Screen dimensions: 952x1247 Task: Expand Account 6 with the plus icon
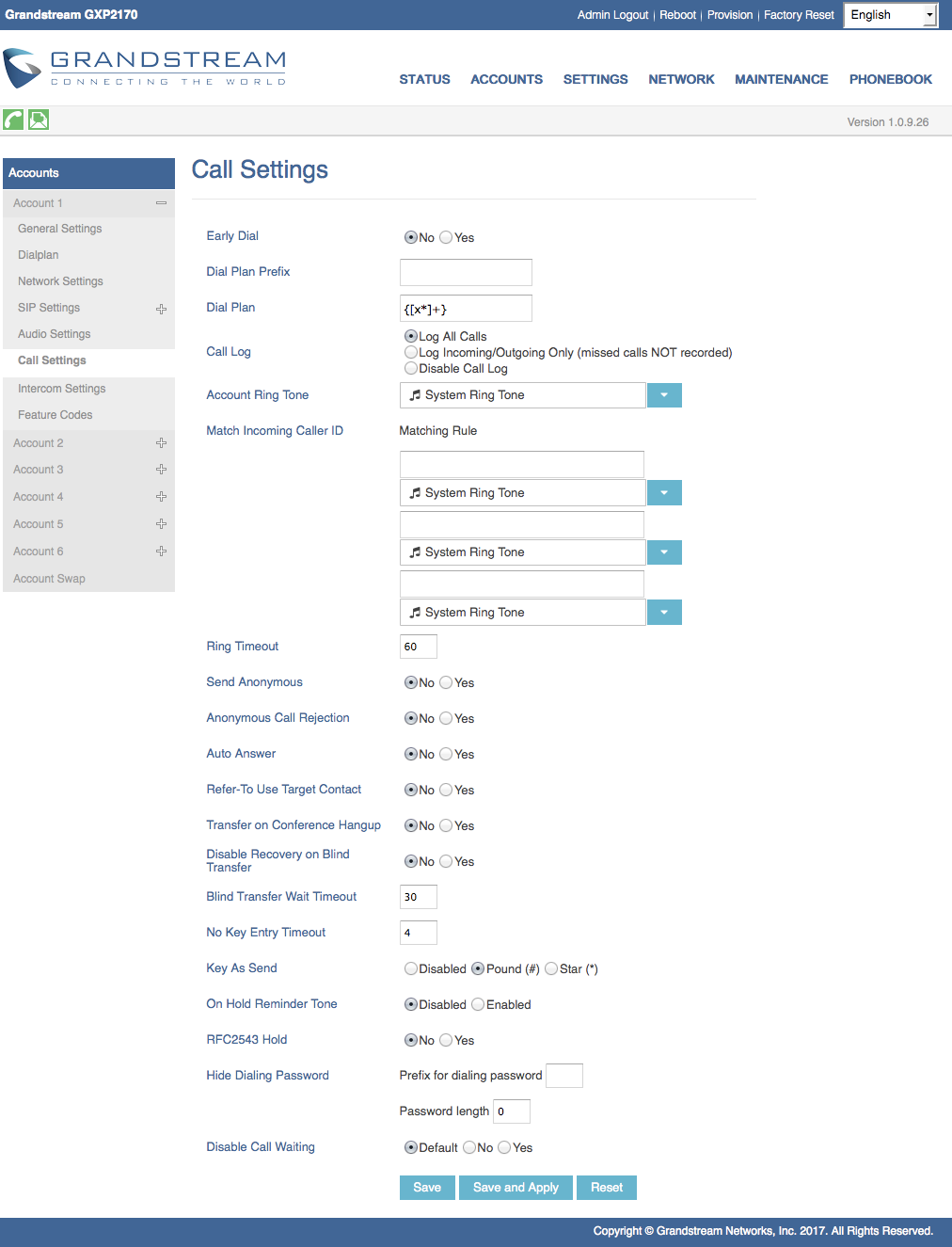tap(161, 552)
